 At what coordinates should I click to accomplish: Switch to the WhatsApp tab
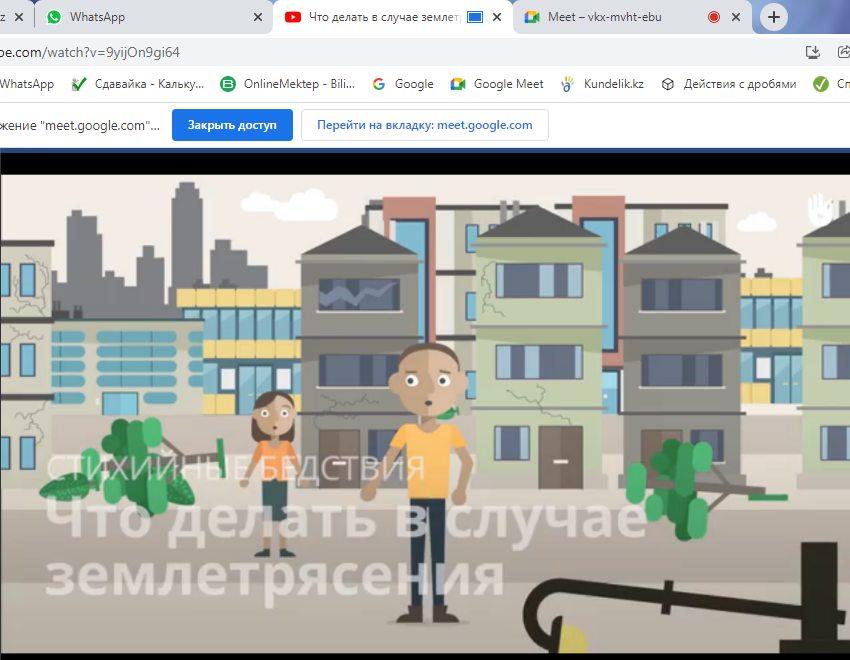130,17
